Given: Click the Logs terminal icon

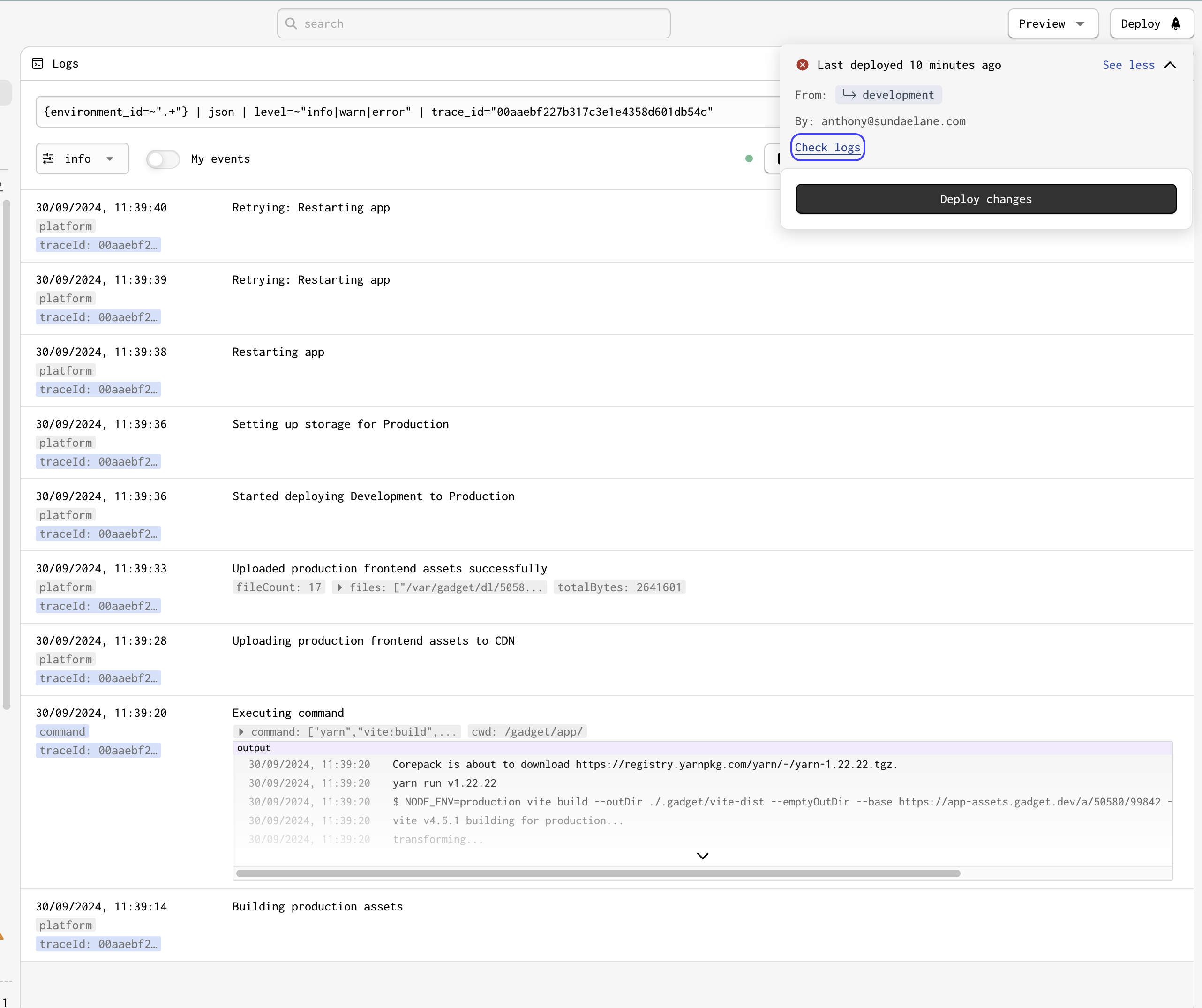Looking at the screenshot, I should (x=38, y=63).
